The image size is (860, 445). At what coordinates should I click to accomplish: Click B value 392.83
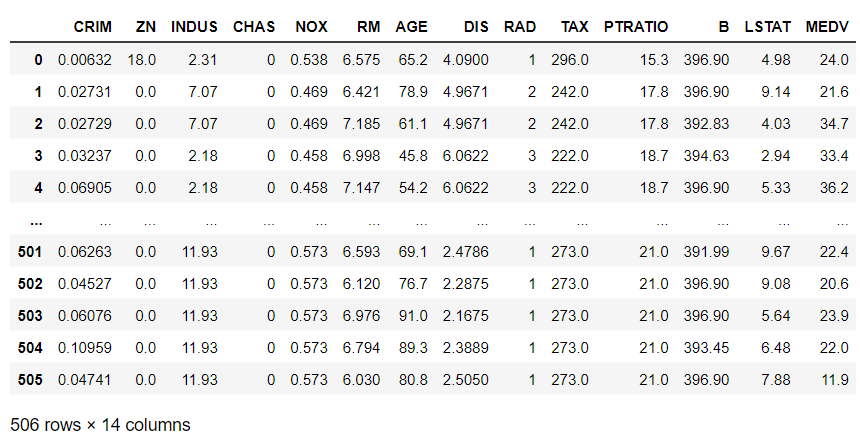tap(706, 124)
